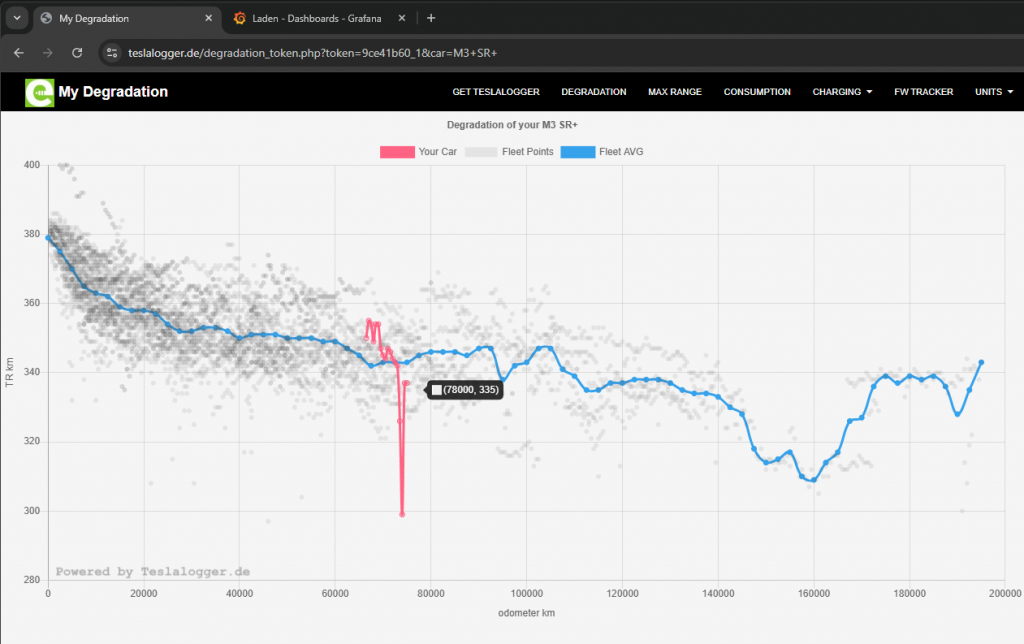This screenshot has width=1024, height=644.
Task: Click the last Fleet AVG point near 195000 km
Action: [x=981, y=362]
